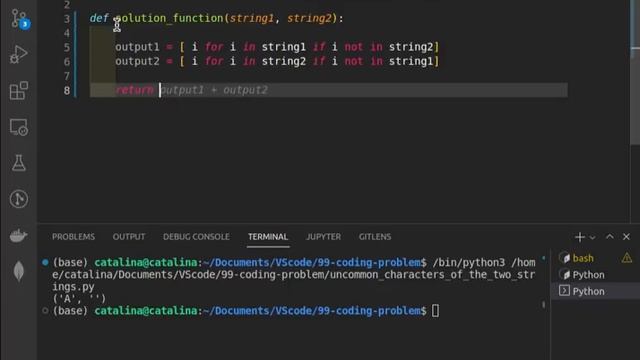The width and height of the screenshot is (640, 360).
Task: Switch to the OUTPUT tab
Action: point(129,237)
